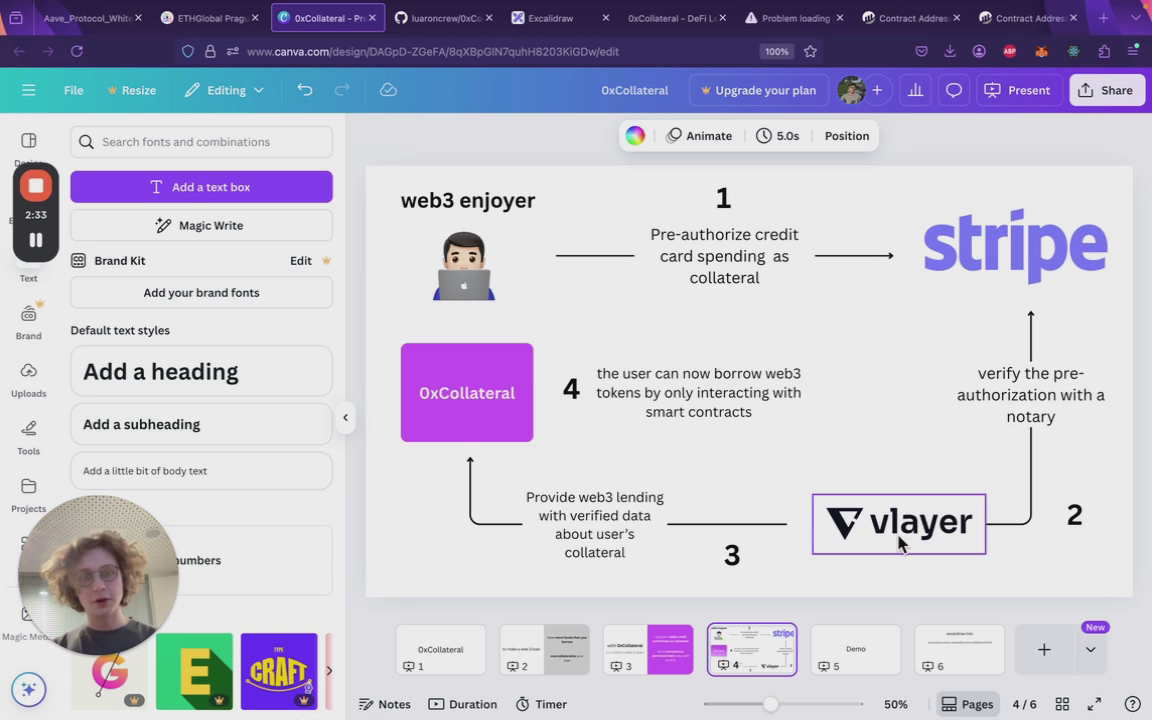The width and height of the screenshot is (1152, 720).
Task: Open the MetaMask fox extension icon
Action: [x=1041, y=51]
